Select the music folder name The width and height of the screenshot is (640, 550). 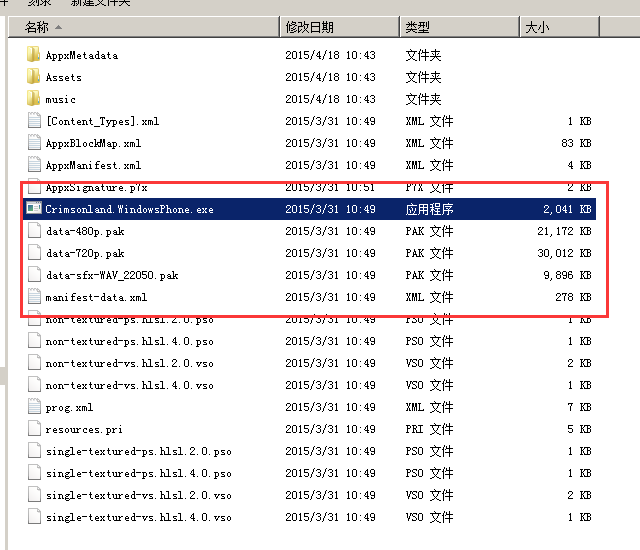point(60,99)
